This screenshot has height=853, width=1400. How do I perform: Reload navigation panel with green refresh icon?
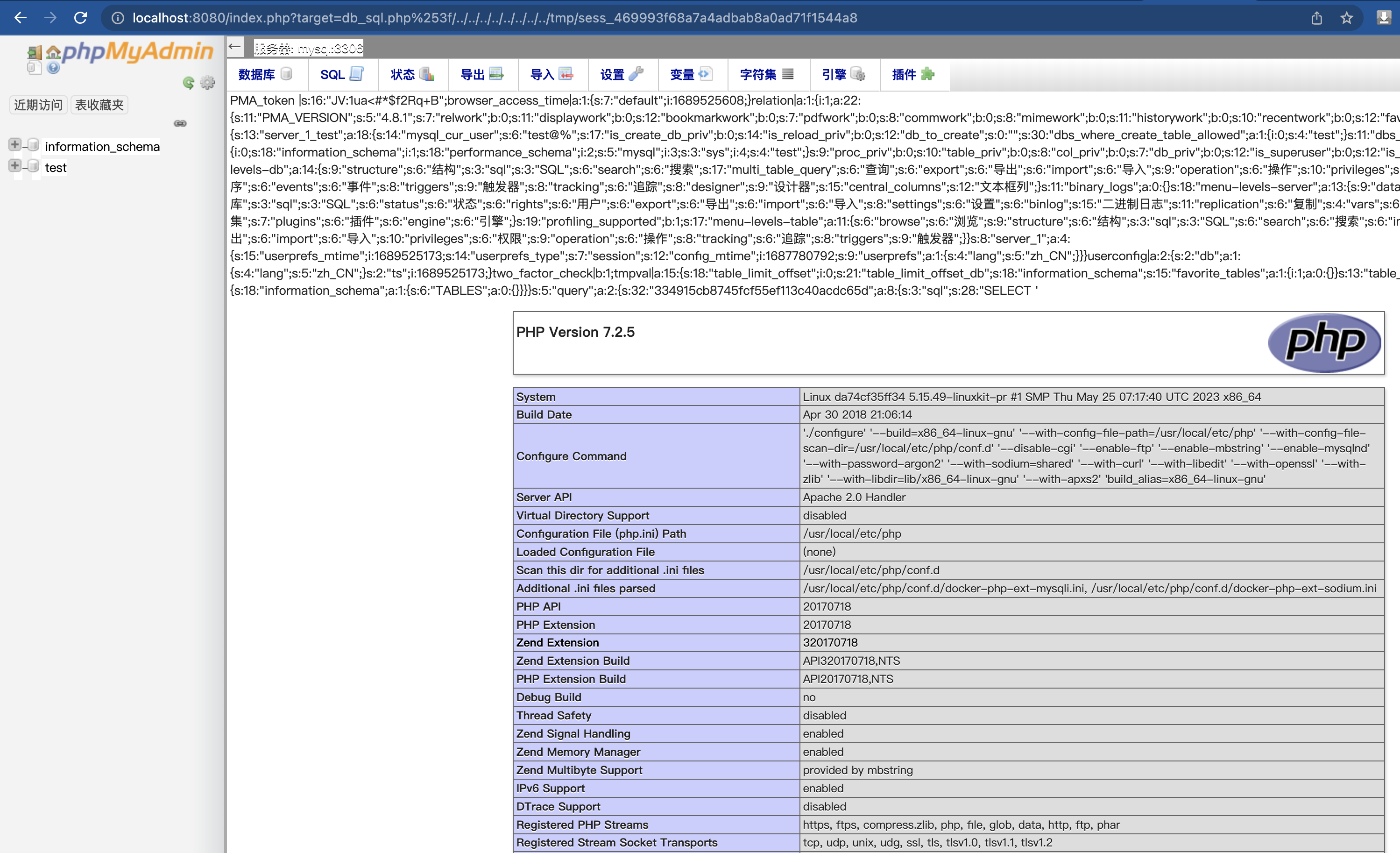189,83
